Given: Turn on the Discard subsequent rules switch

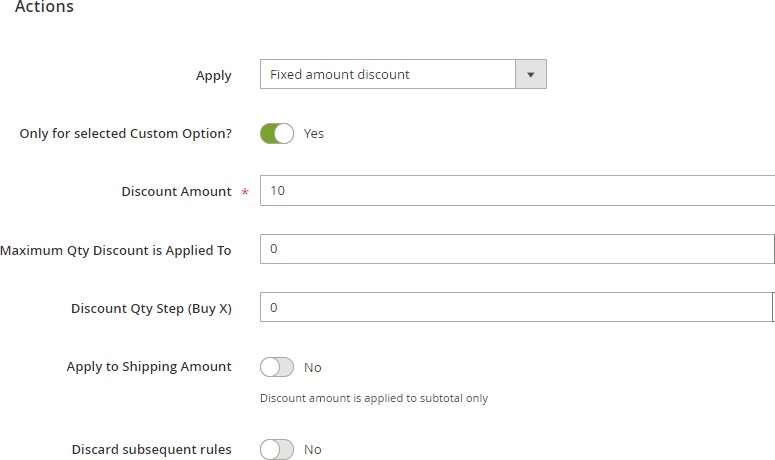Looking at the screenshot, I should click(277, 450).
